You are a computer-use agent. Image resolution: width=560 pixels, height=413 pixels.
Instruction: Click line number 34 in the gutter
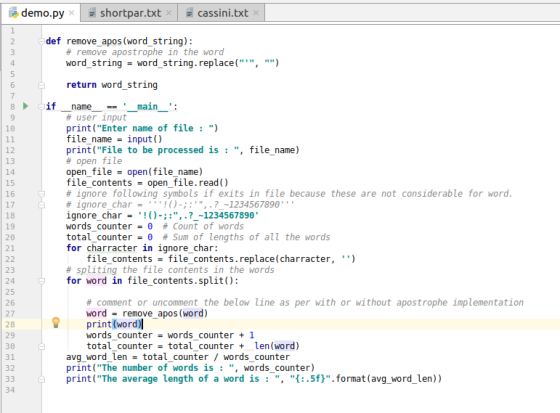click(10, 390)
